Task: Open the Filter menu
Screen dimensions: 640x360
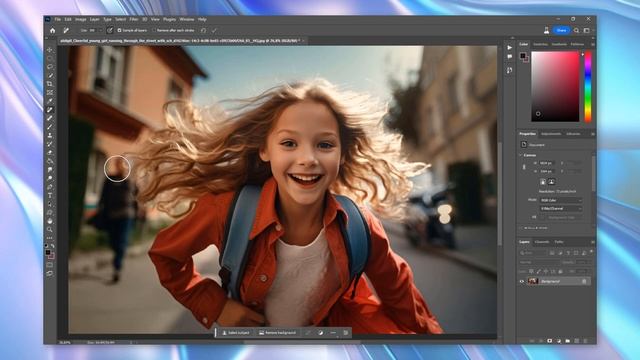Action: click(x=133, y=19)
